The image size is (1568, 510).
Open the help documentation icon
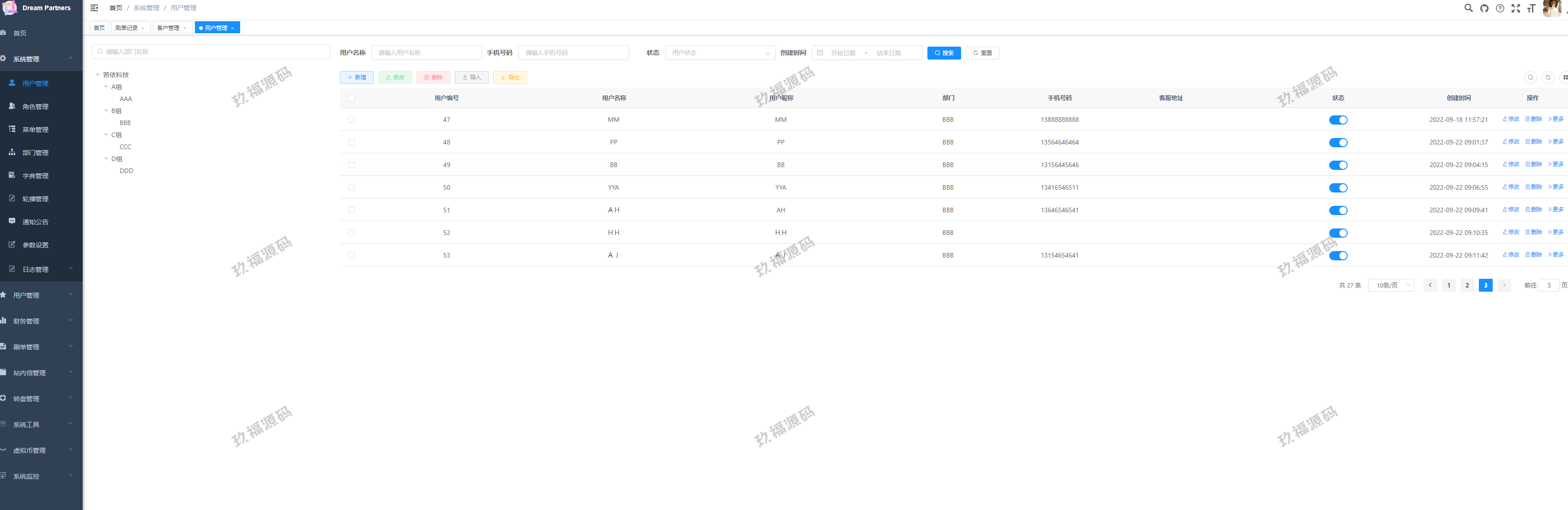pos(1500,8)
